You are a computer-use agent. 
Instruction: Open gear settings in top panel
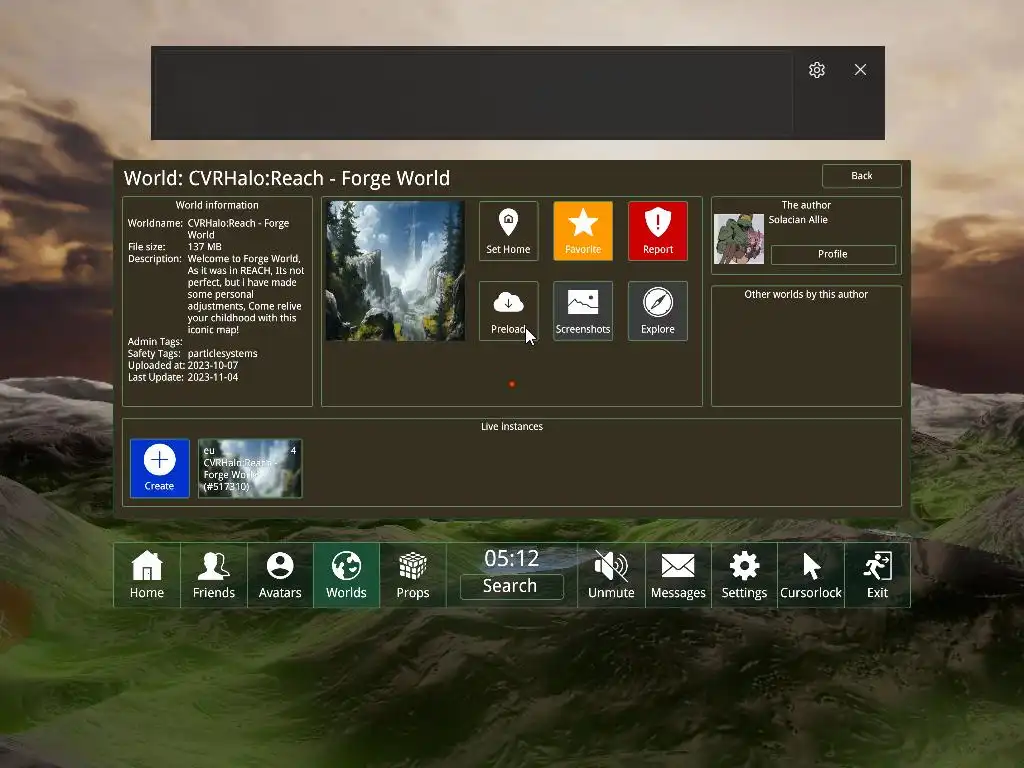click(x=817, y=70)
